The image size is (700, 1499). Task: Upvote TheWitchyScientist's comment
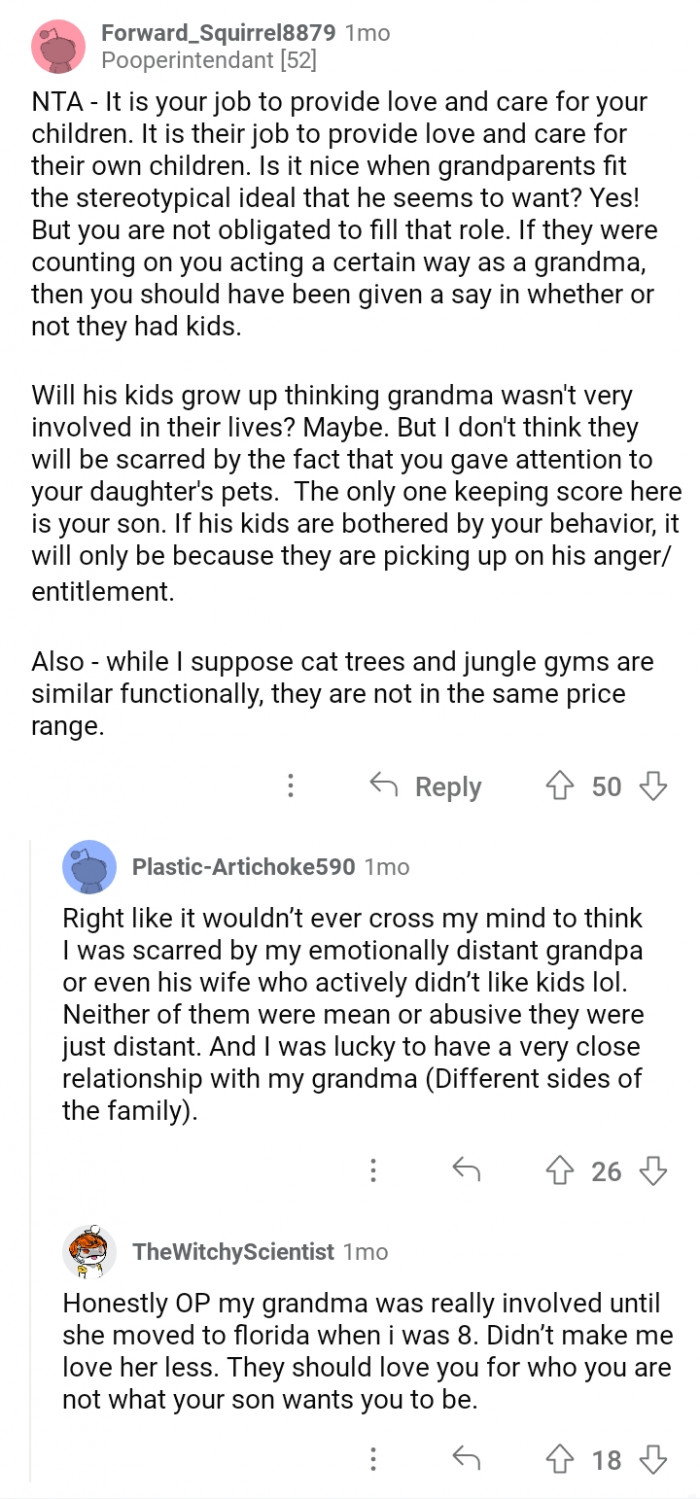[x=558, y=1460]
